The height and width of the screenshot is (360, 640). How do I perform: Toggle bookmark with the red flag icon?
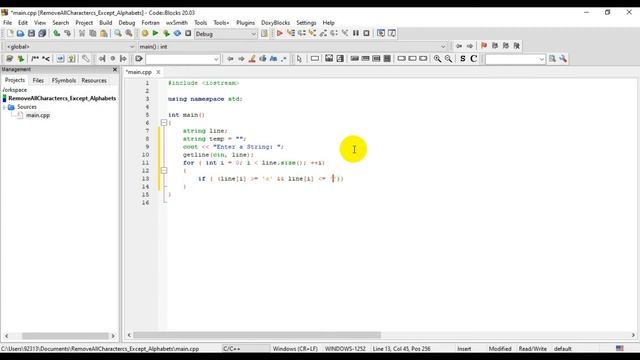[484, 46]
